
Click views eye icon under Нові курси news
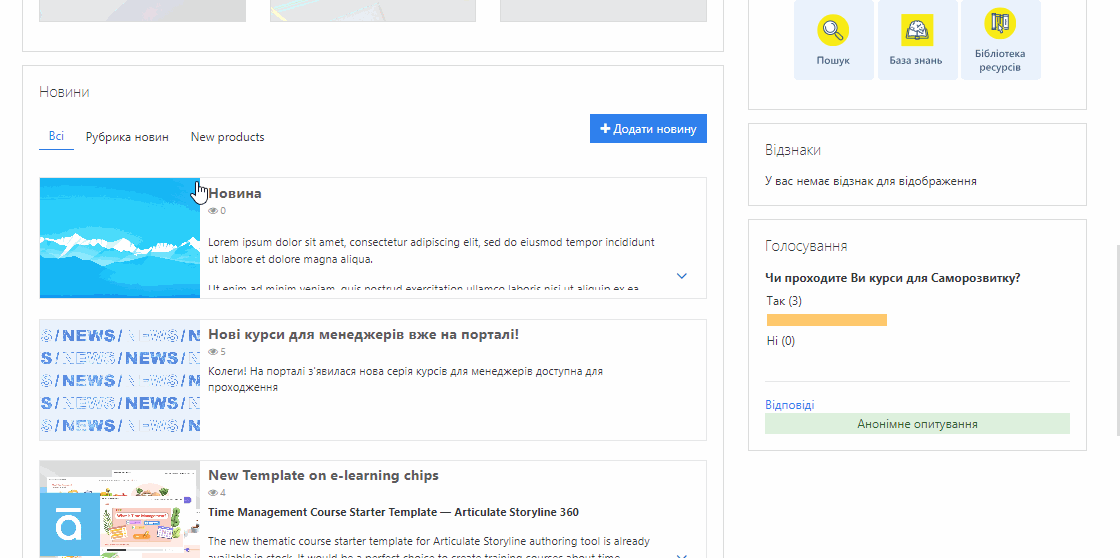click(213, 352)
